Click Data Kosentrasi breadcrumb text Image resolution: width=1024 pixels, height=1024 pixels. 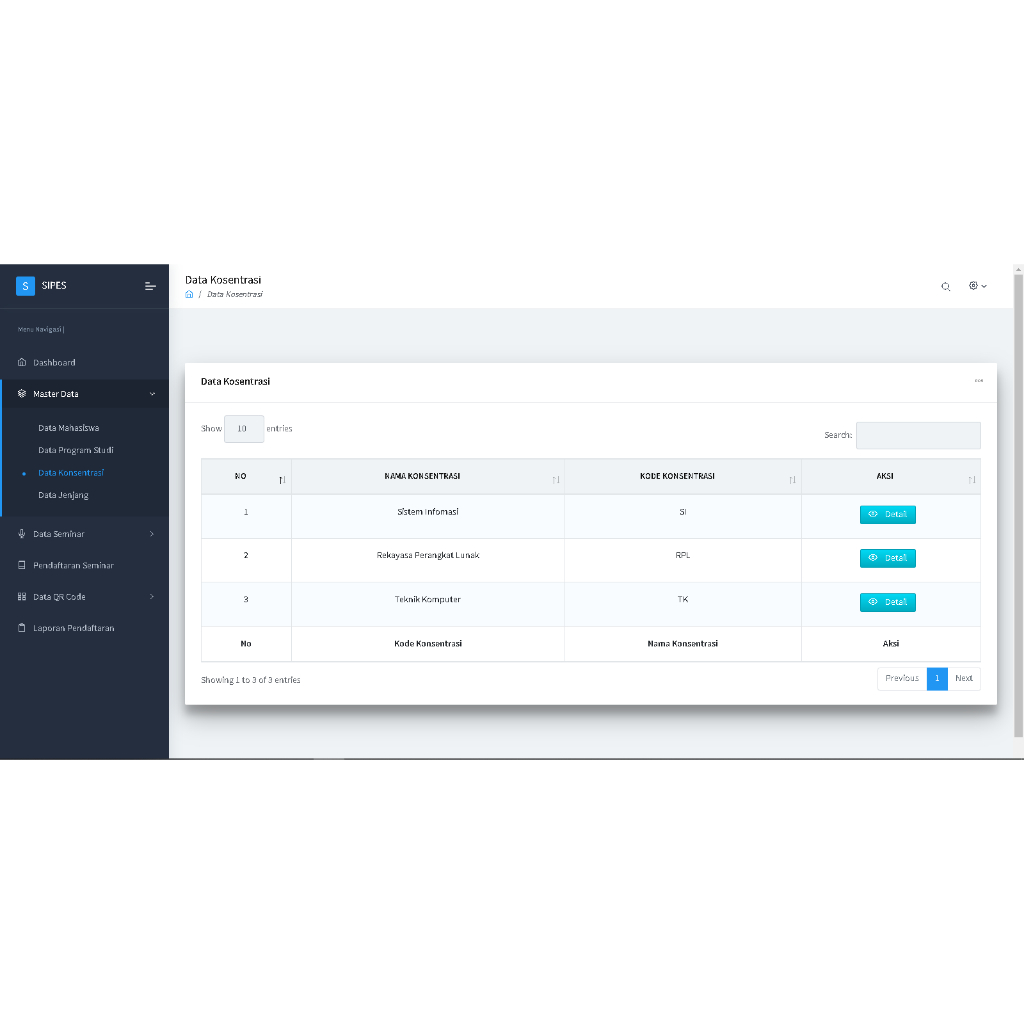(234, 295)
